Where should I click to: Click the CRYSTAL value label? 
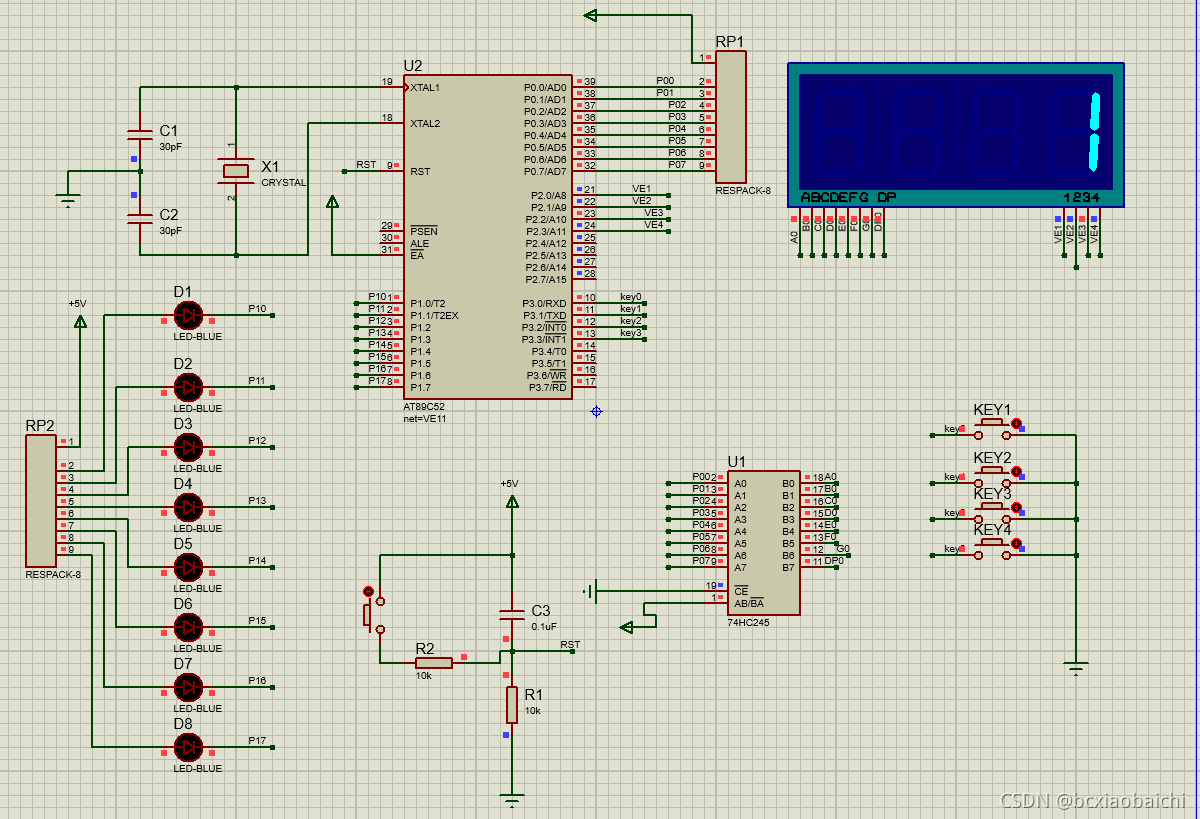click(284, 183)
